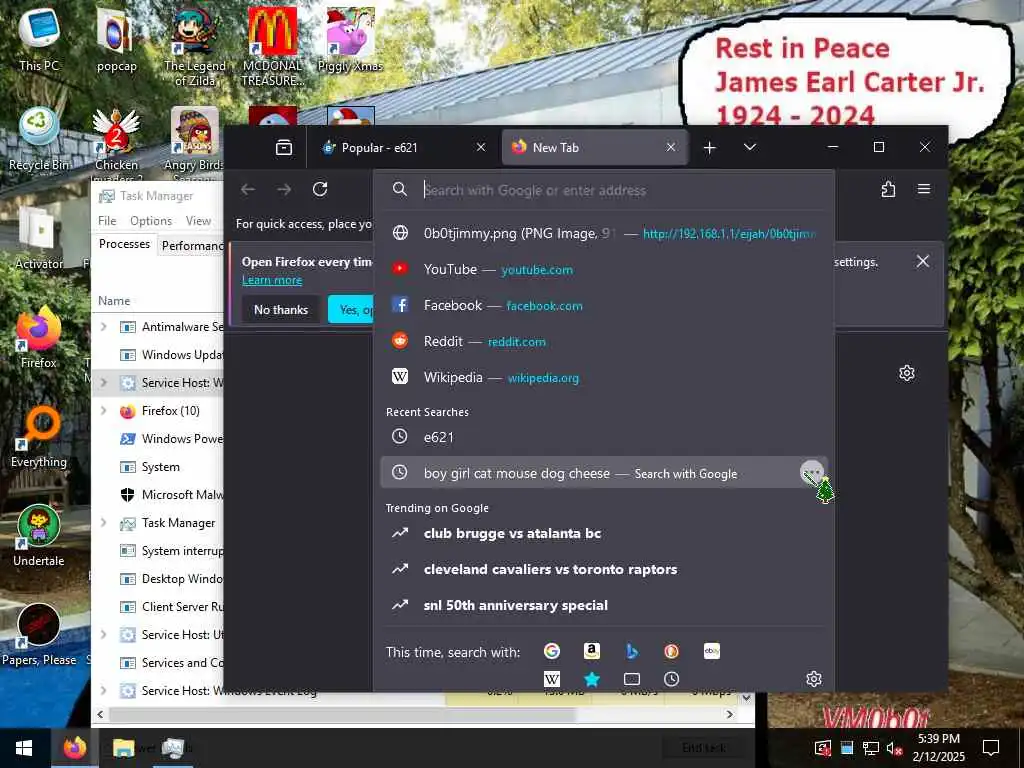The height and width of the screenshot is (768, 1024).
Task: Focus the Search with Google address field
Action: tap(603, 190)
